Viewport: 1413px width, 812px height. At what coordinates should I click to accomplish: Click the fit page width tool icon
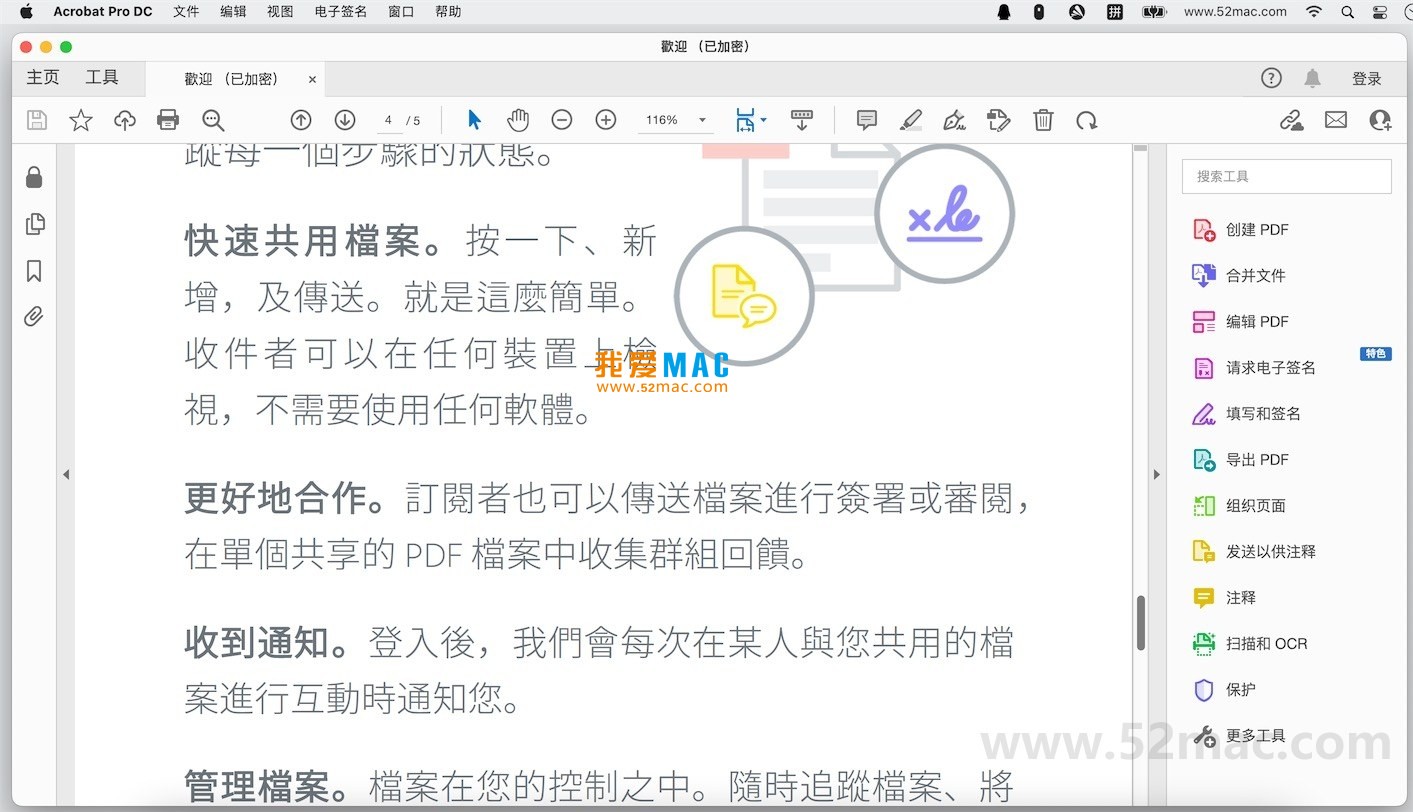click(746, 120)
